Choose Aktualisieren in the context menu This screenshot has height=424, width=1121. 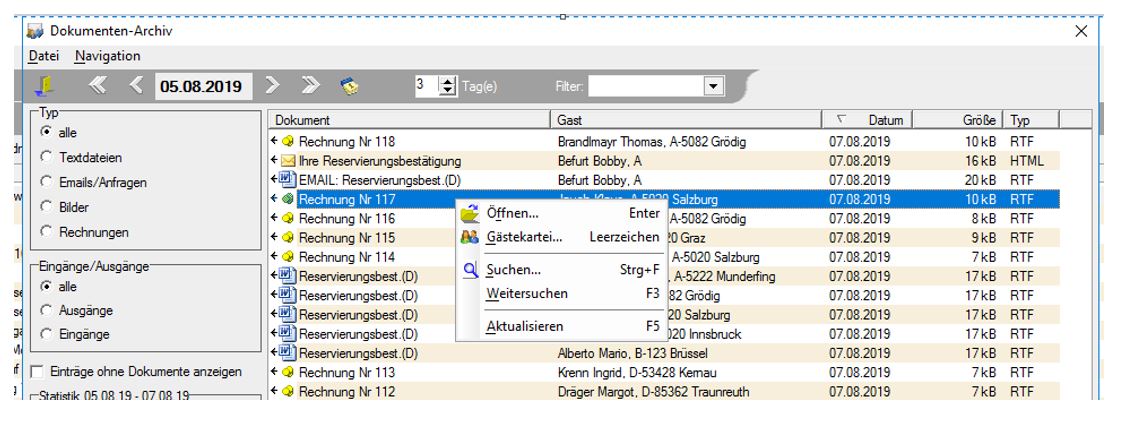tap(561, 326)
